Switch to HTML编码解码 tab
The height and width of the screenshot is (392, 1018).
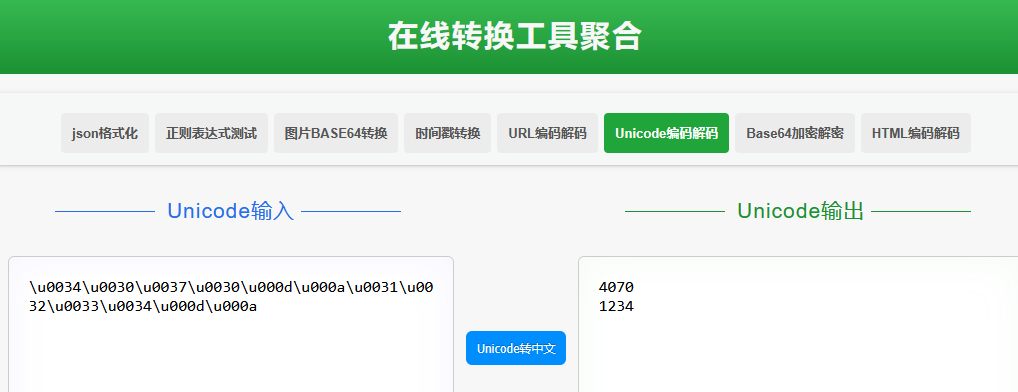click(x=915, y=133)
